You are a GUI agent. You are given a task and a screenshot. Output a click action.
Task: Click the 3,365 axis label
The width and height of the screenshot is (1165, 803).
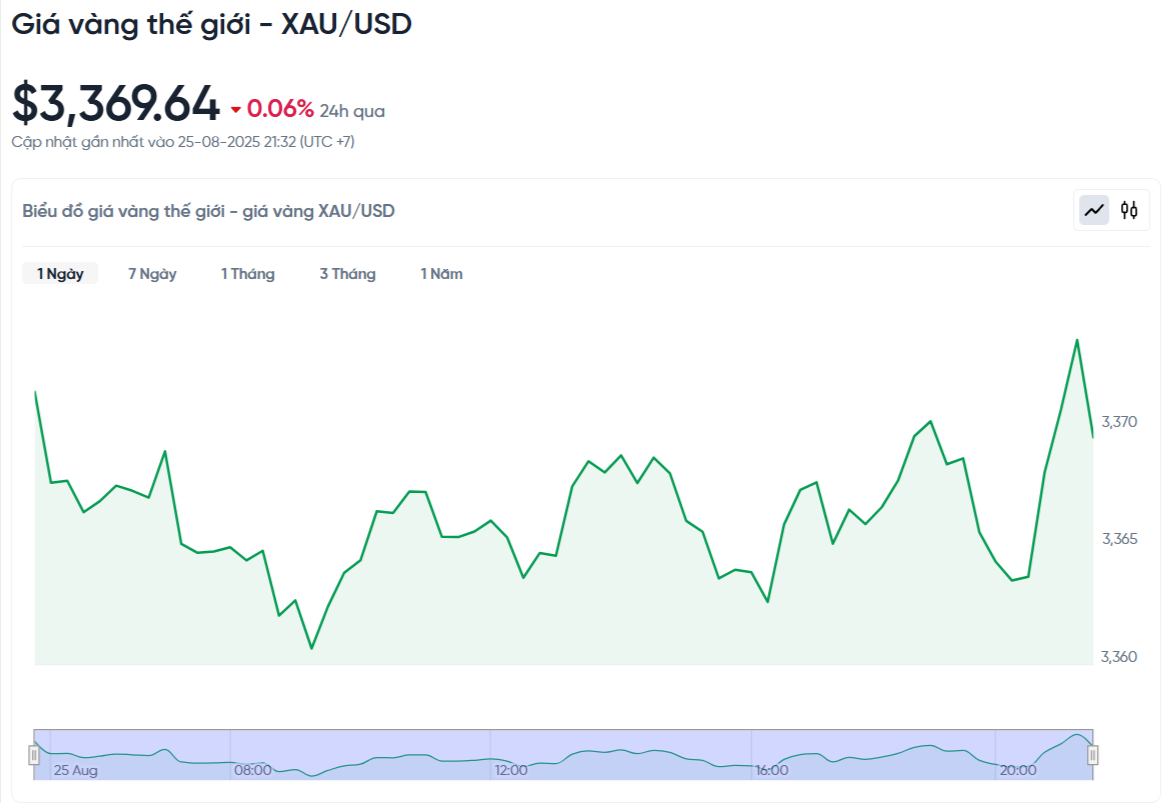pos(1119,539)
